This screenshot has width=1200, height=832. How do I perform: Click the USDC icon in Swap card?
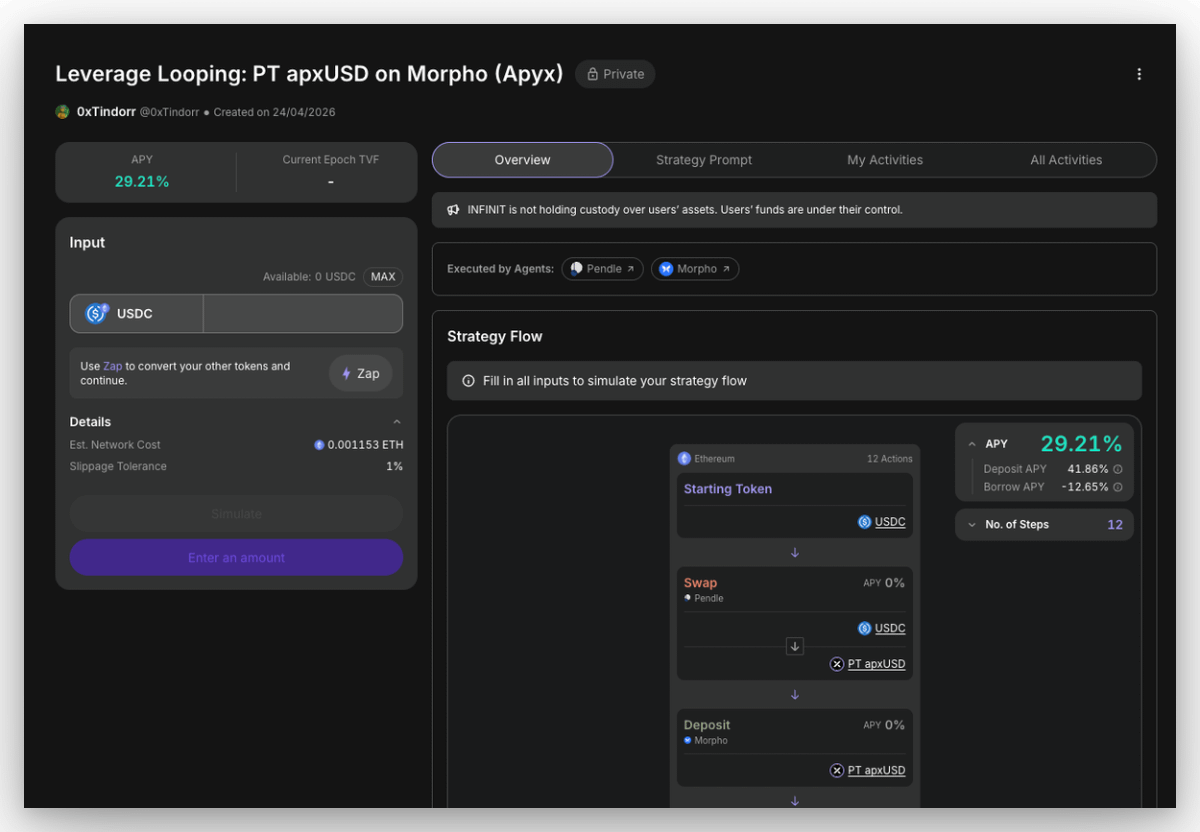(865, 628)
